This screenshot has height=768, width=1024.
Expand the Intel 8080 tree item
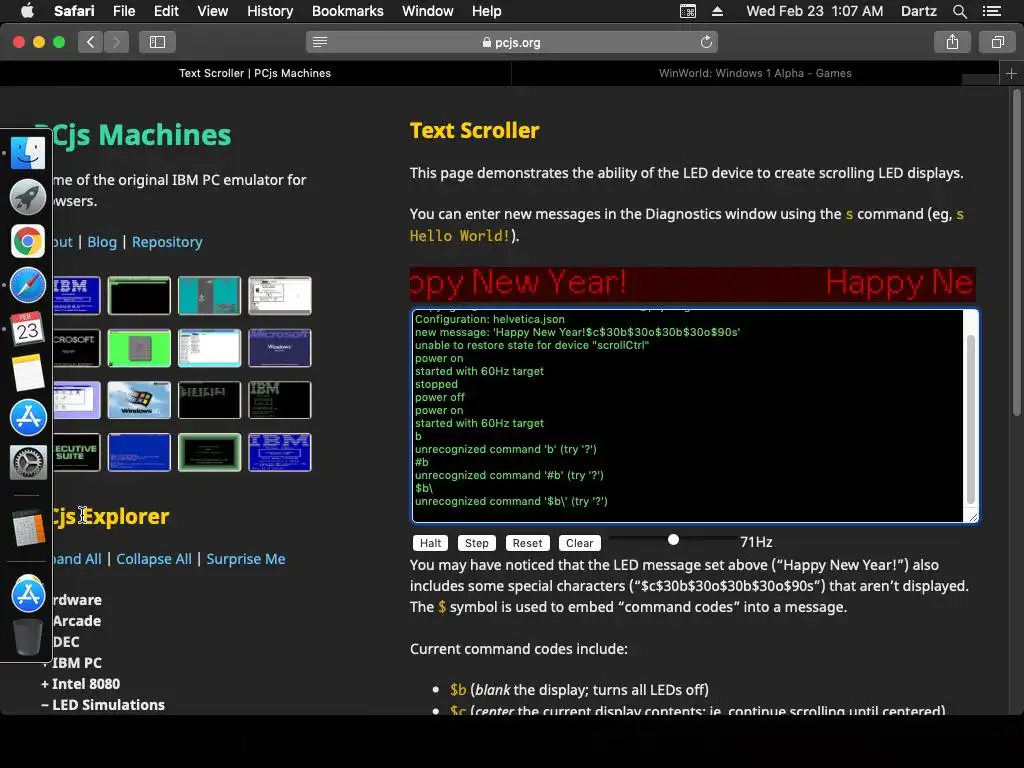pos(80,684)
